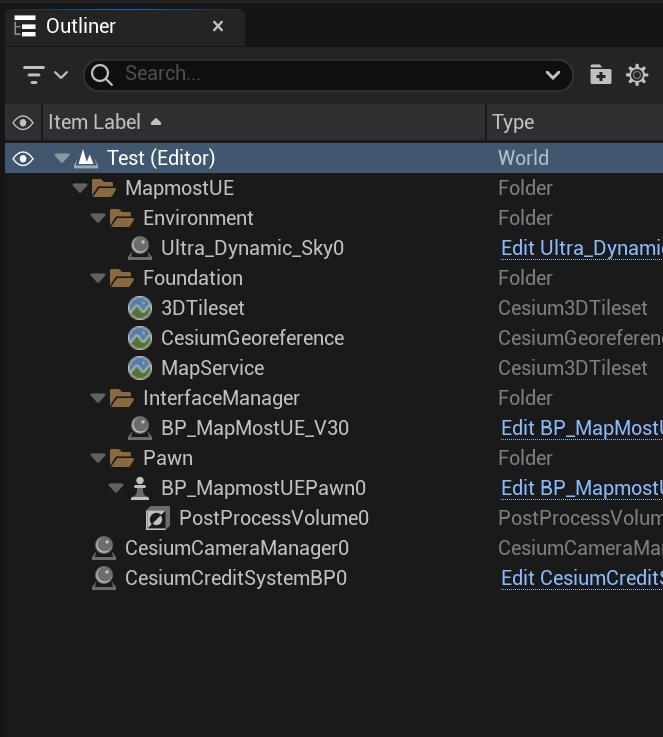The image size is (663, 737).
Task: Select the MapService actor
Action: pyautogui.click(x=212, y=368)
